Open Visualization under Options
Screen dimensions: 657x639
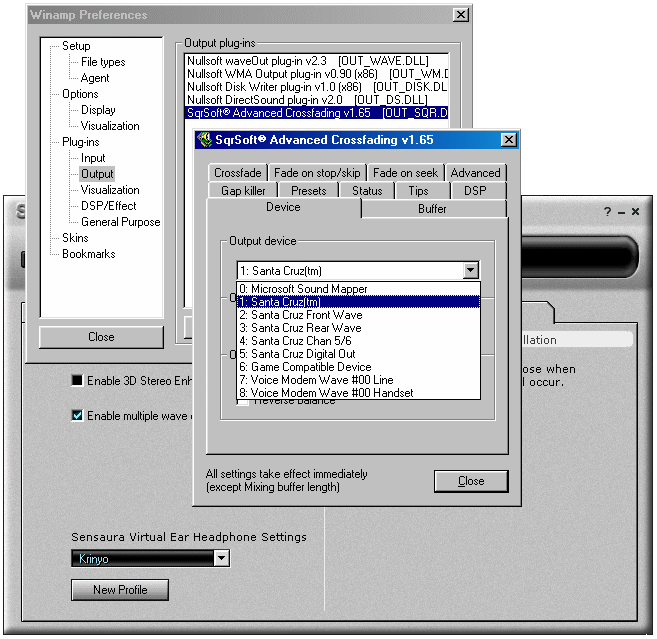click(110, 126)
